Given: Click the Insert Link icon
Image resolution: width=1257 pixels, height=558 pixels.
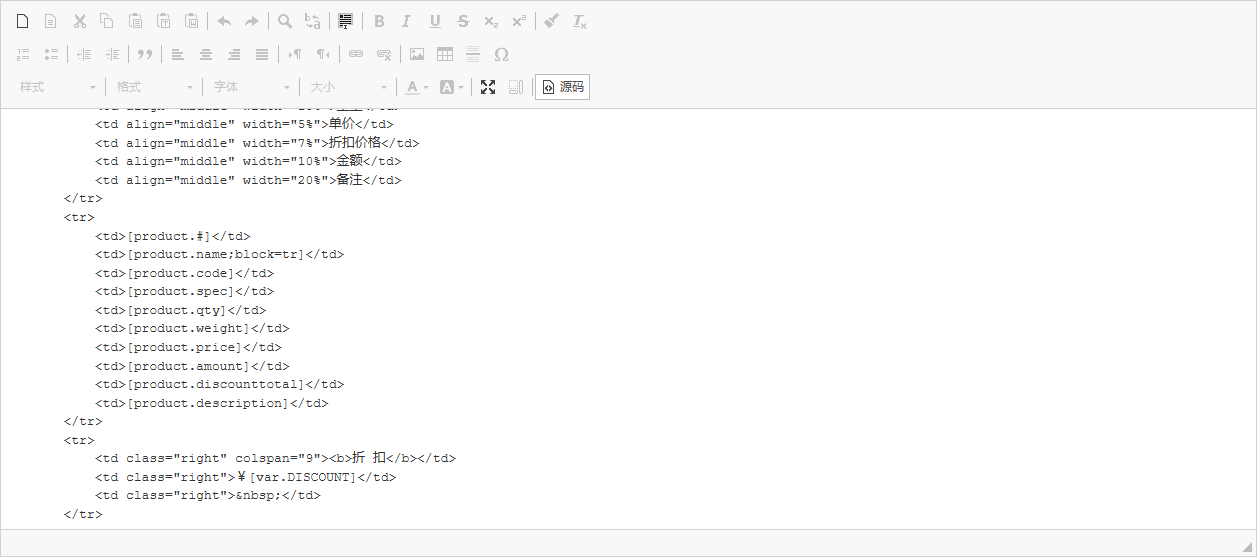Looking at the screenshot, I should coord(356,54).
